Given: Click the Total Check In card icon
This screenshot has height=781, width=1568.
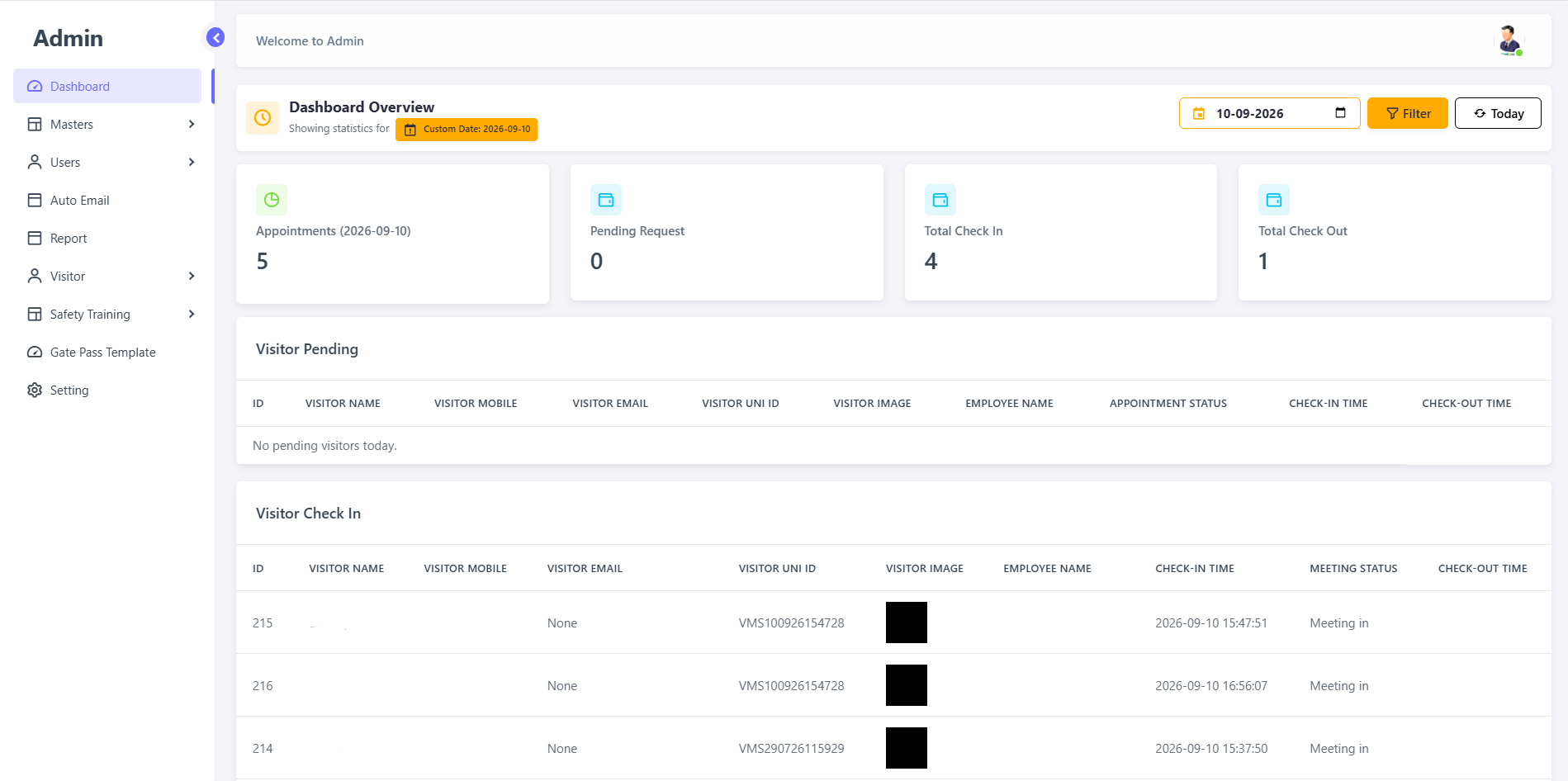Looking at the screenshot, I should tap(940, 200).
